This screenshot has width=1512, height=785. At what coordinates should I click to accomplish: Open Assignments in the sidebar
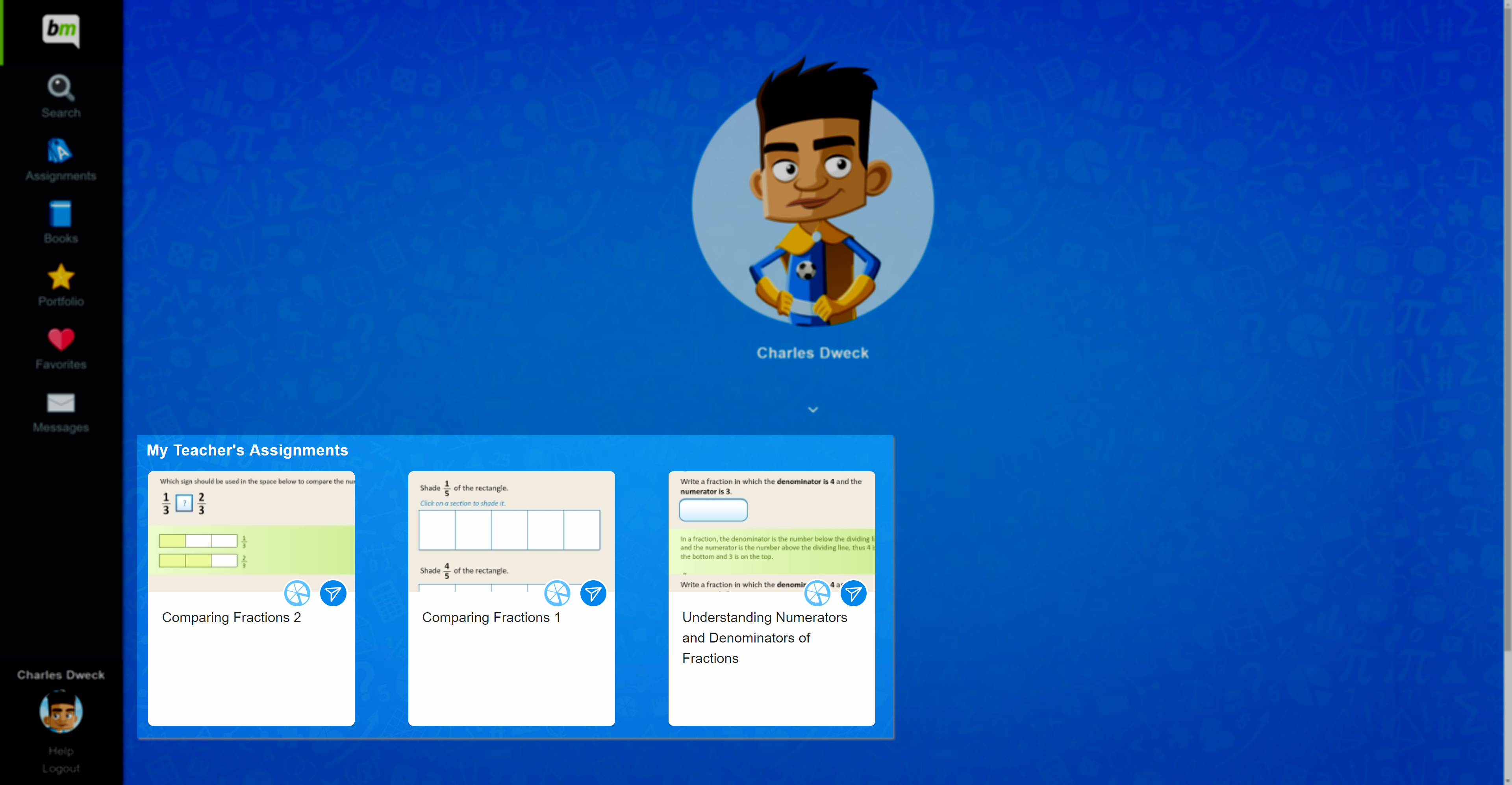61,151
